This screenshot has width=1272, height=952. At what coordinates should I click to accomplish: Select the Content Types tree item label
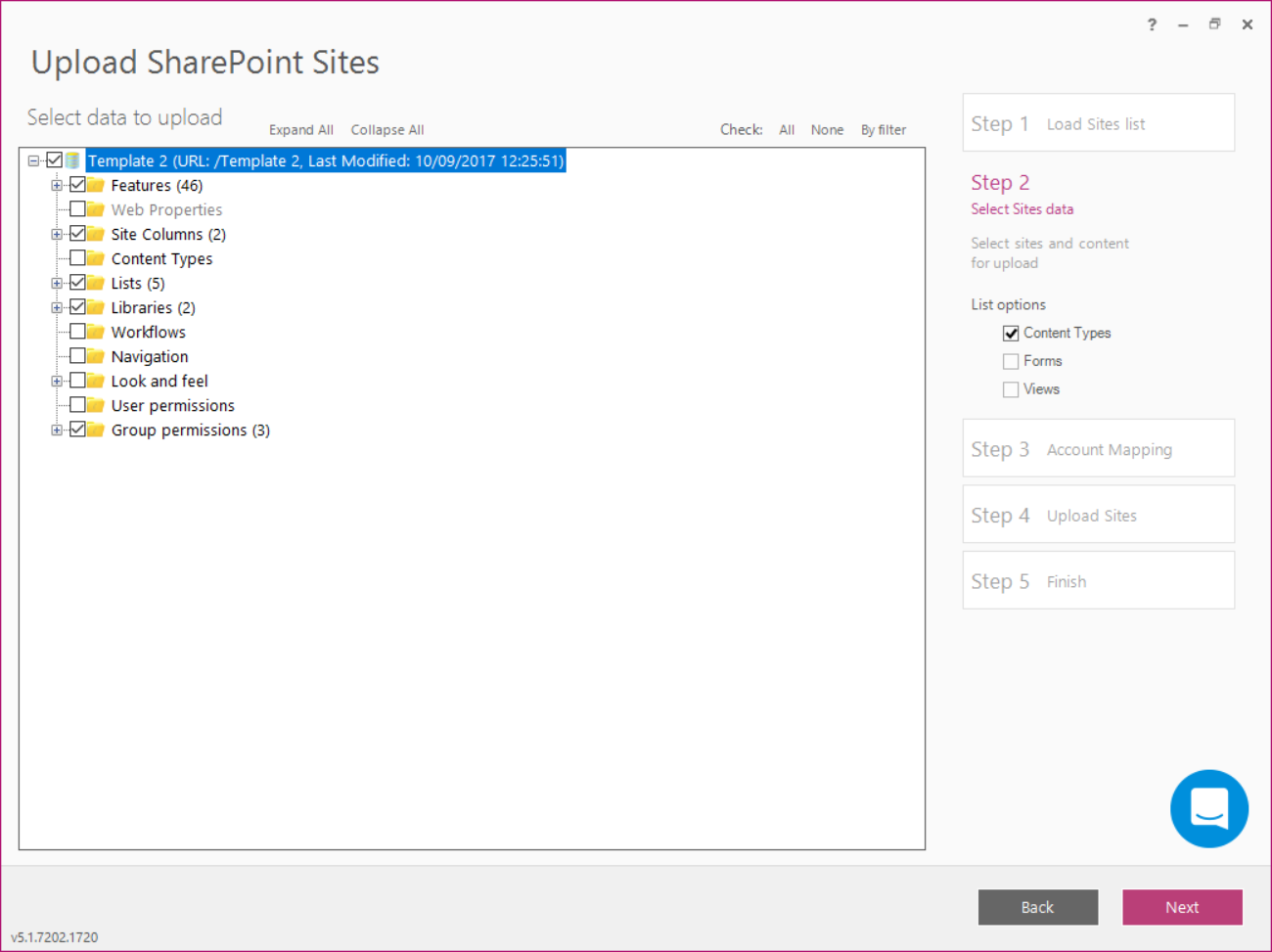[x=161, y=258]
